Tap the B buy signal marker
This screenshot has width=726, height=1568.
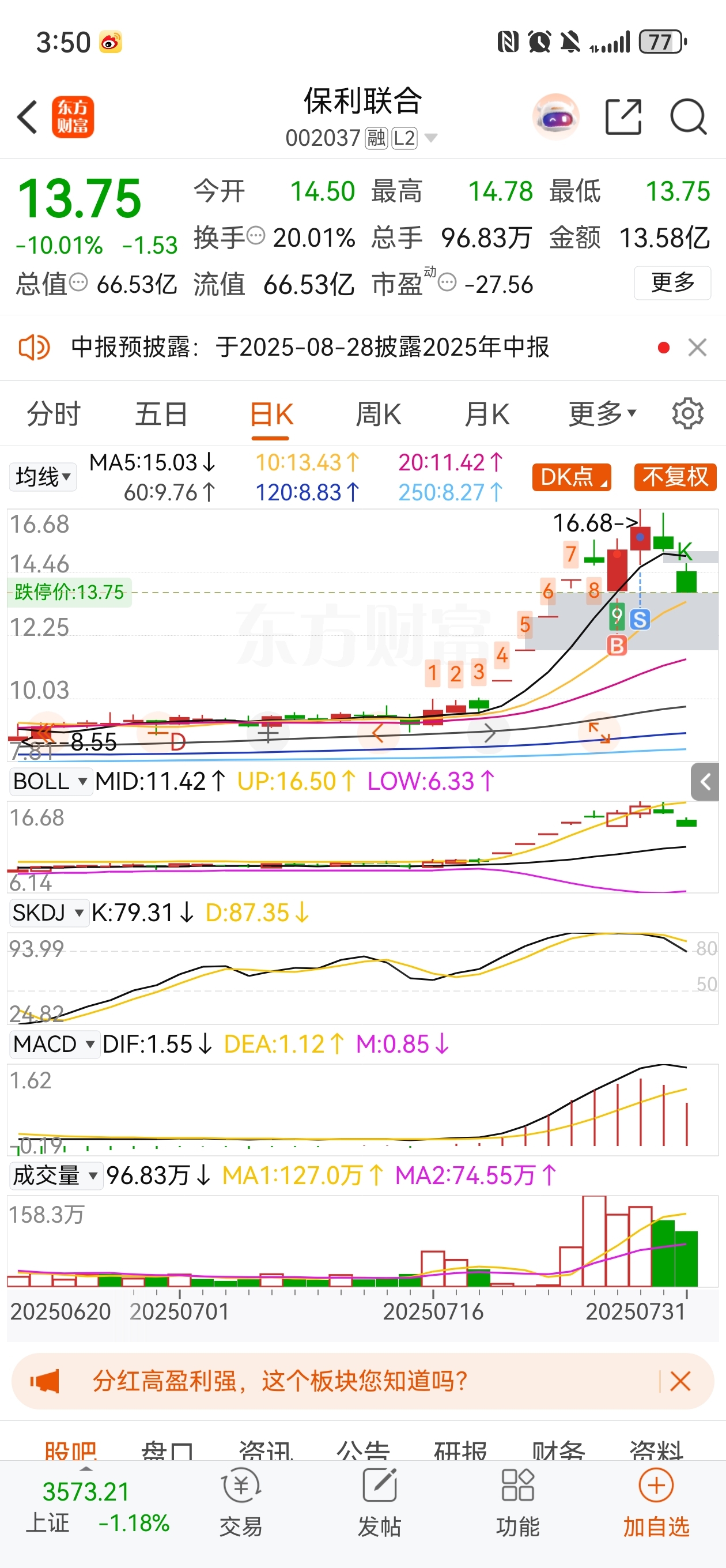(617, 645)
